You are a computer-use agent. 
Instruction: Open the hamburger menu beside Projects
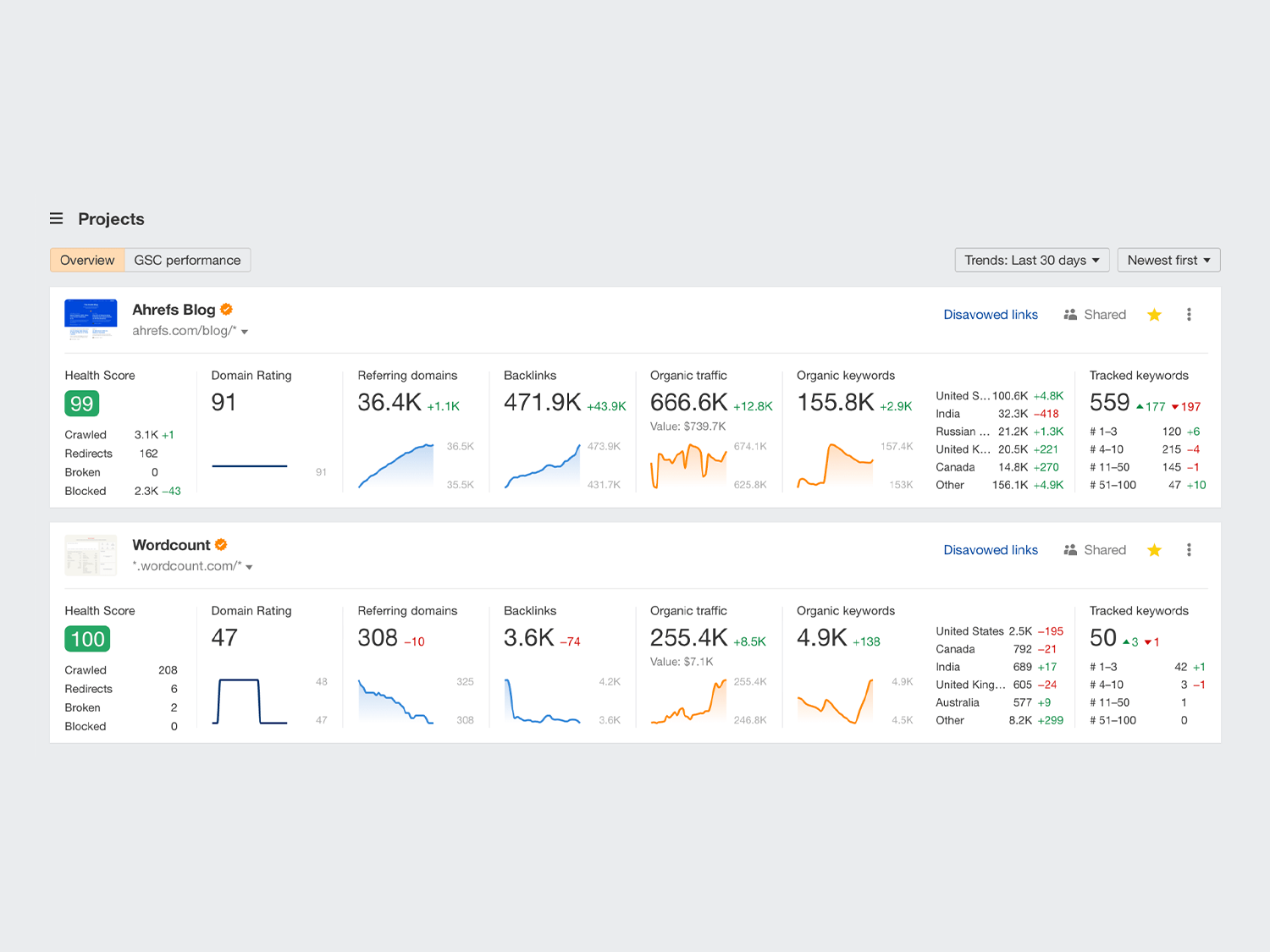coord(57,219)
